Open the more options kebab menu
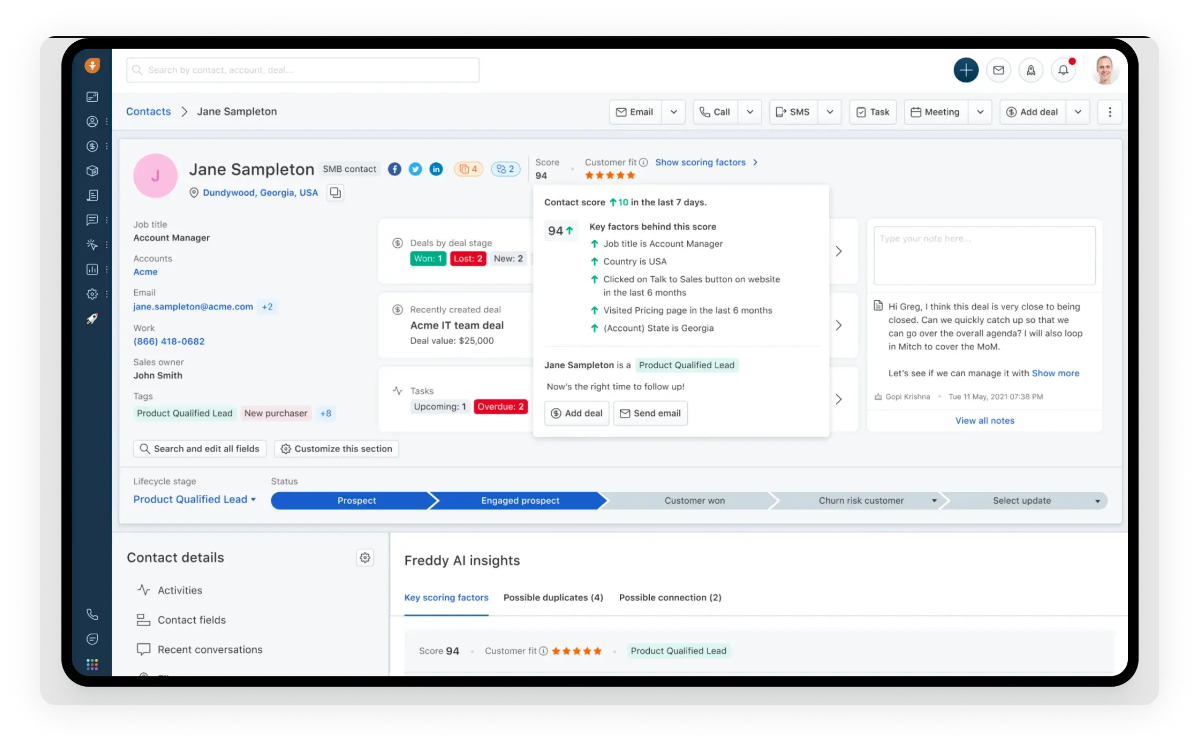 click(x=1110, y=112)
